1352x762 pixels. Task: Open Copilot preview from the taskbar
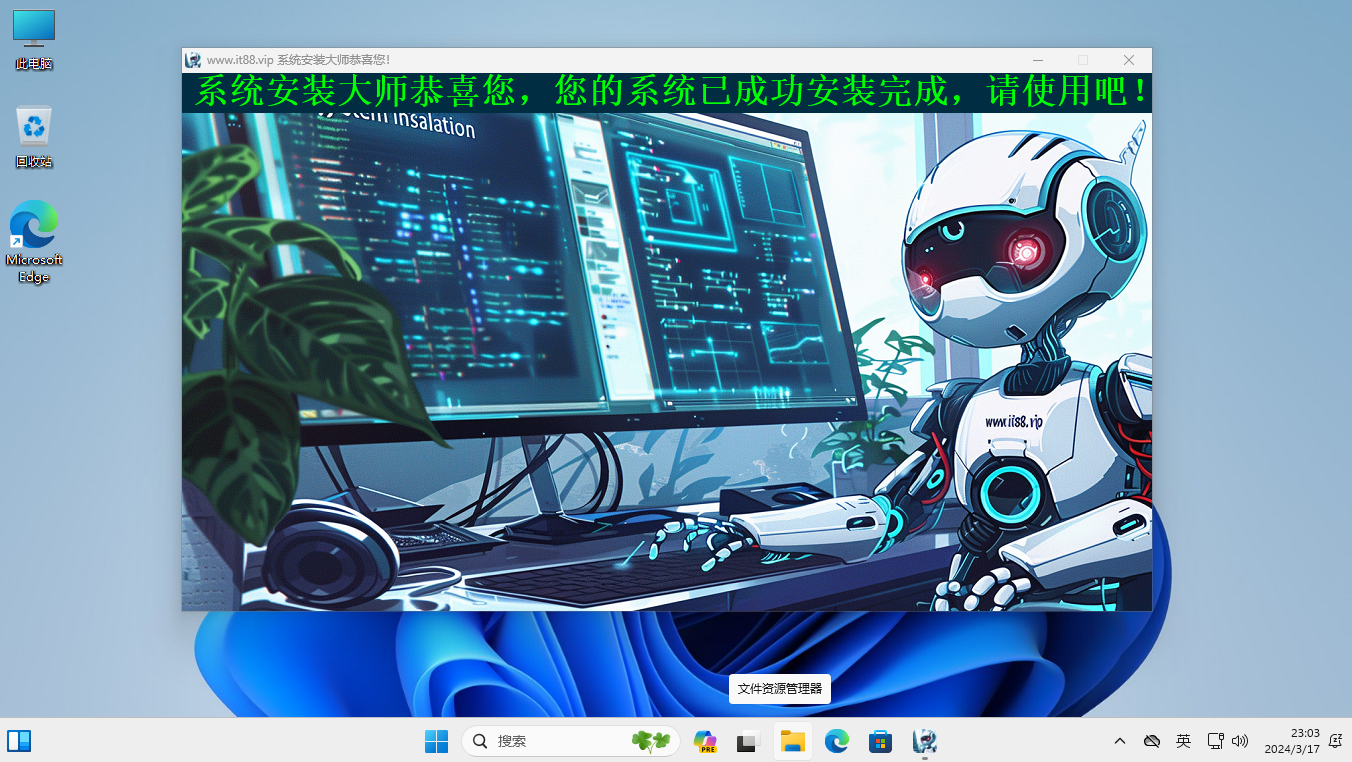[705, 741]
